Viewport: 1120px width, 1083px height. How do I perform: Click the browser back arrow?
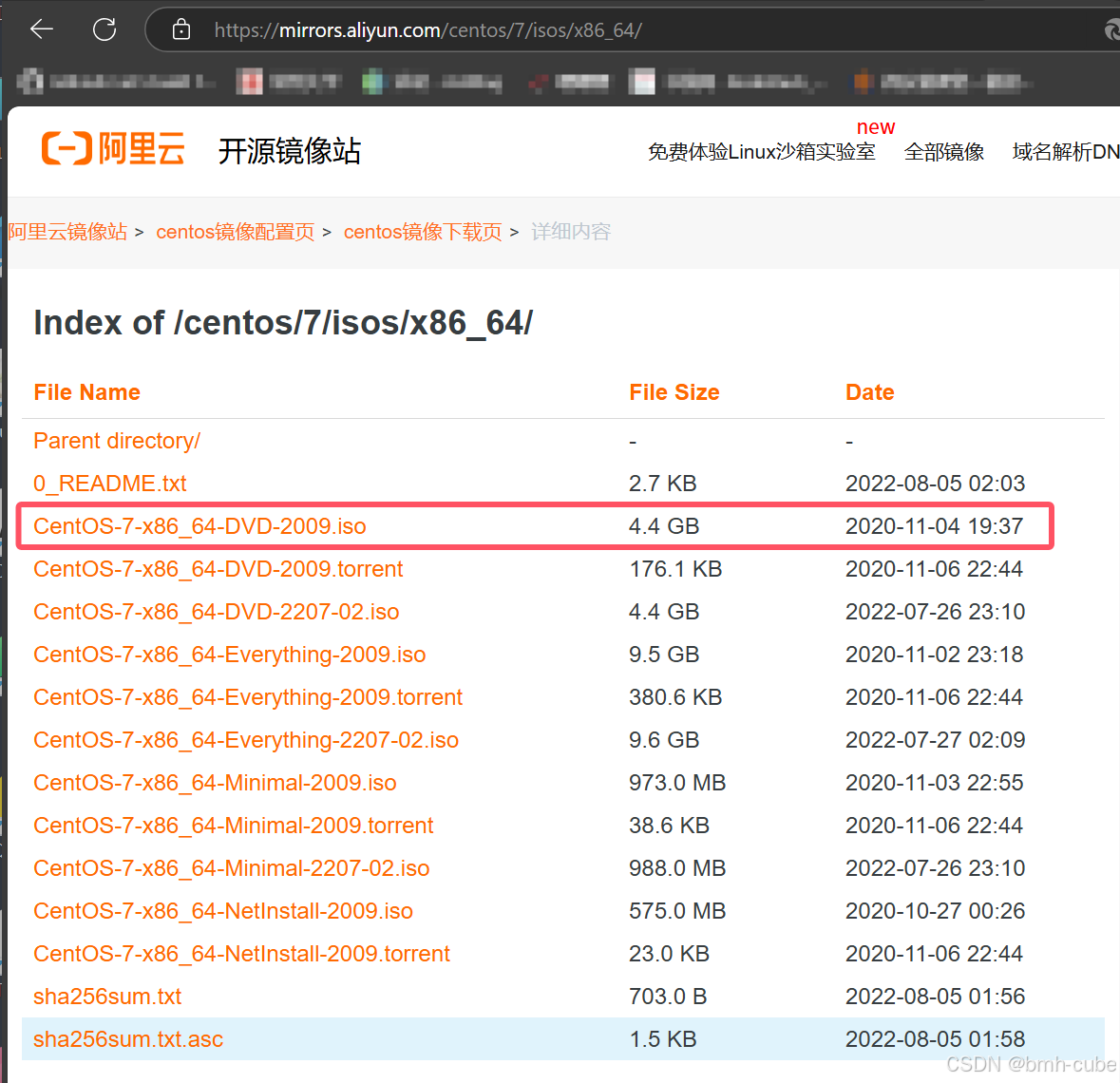point(42,29)
